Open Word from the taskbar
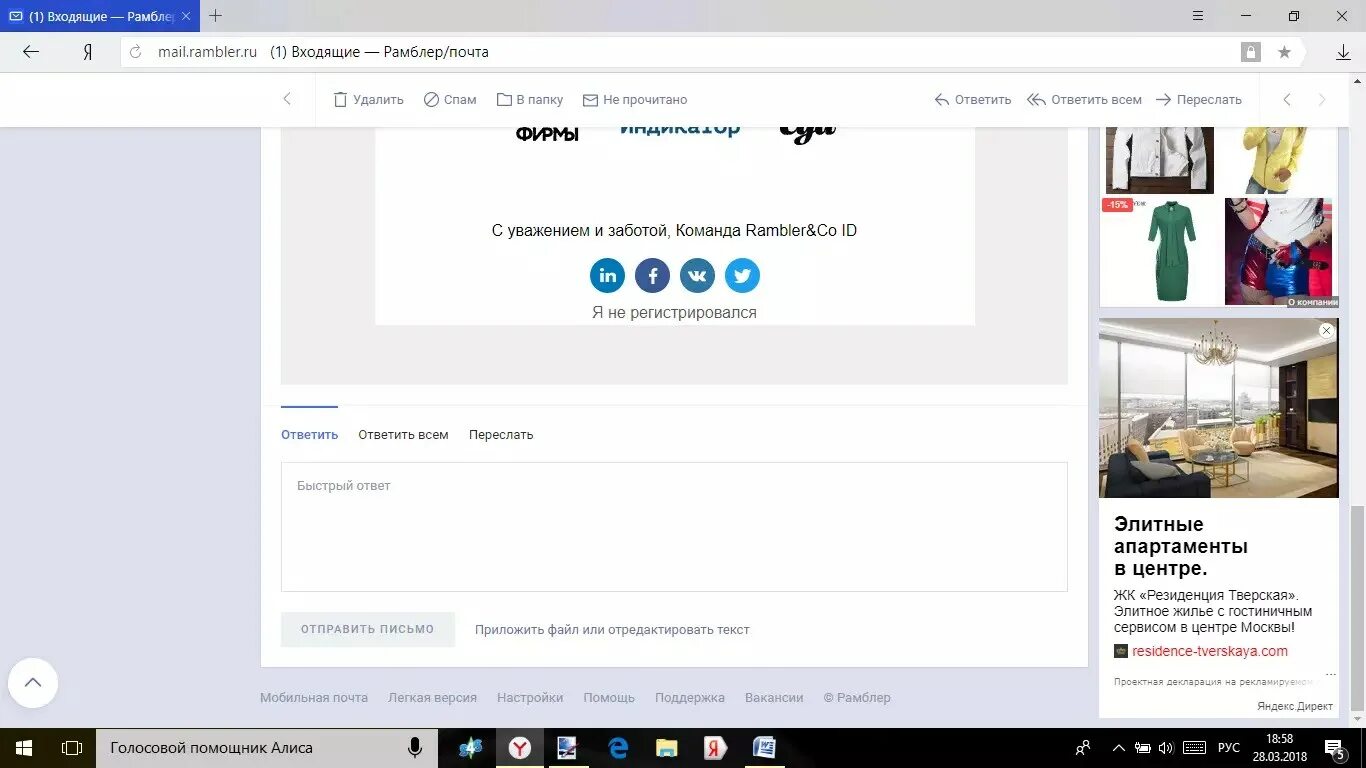 click(764, 748)
